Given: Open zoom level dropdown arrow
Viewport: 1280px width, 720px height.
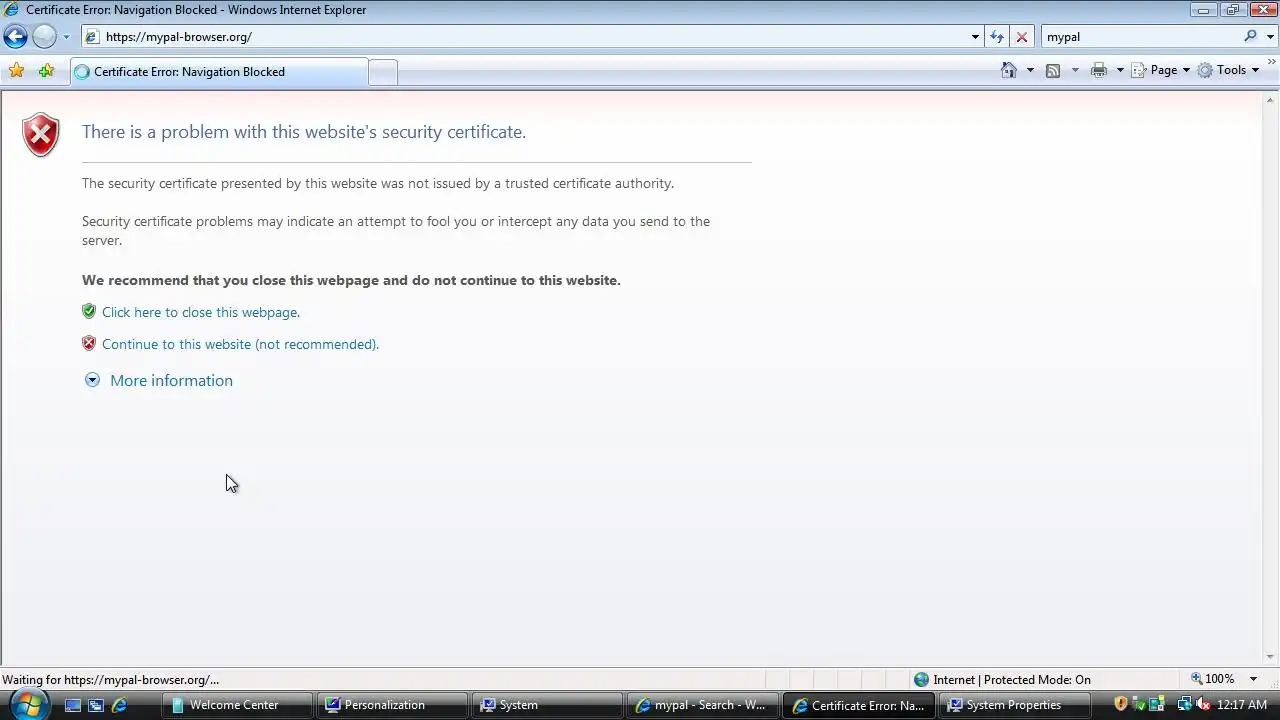Looking at the screenshot, I should (1253, 679).
